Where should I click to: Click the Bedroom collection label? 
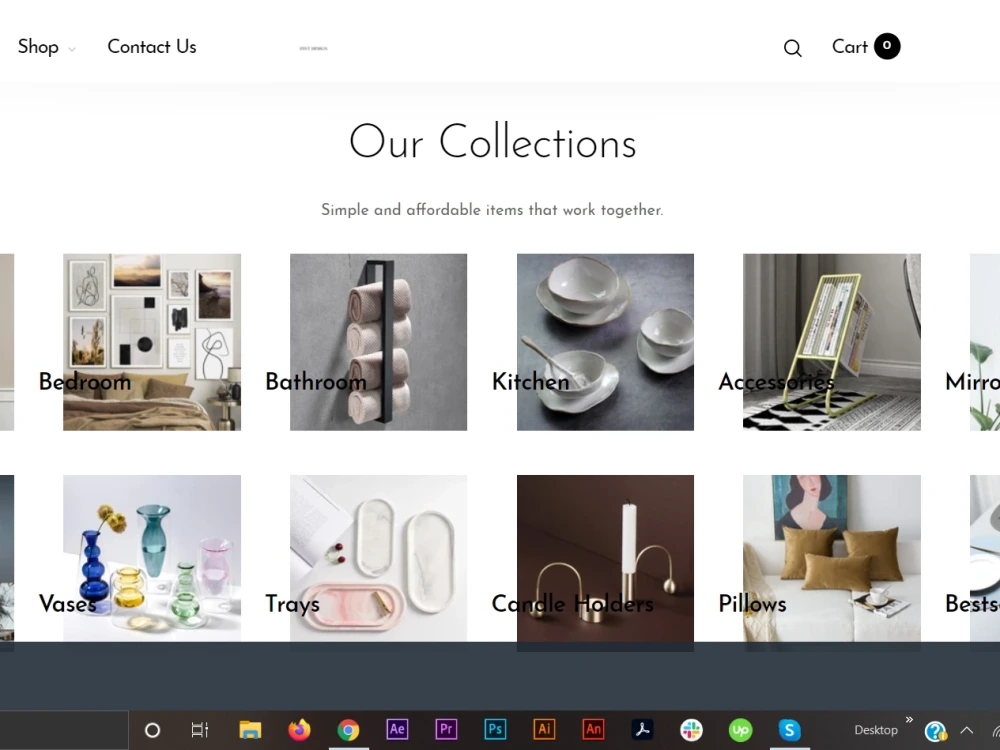pyautogui.click(x=85, y=381)
